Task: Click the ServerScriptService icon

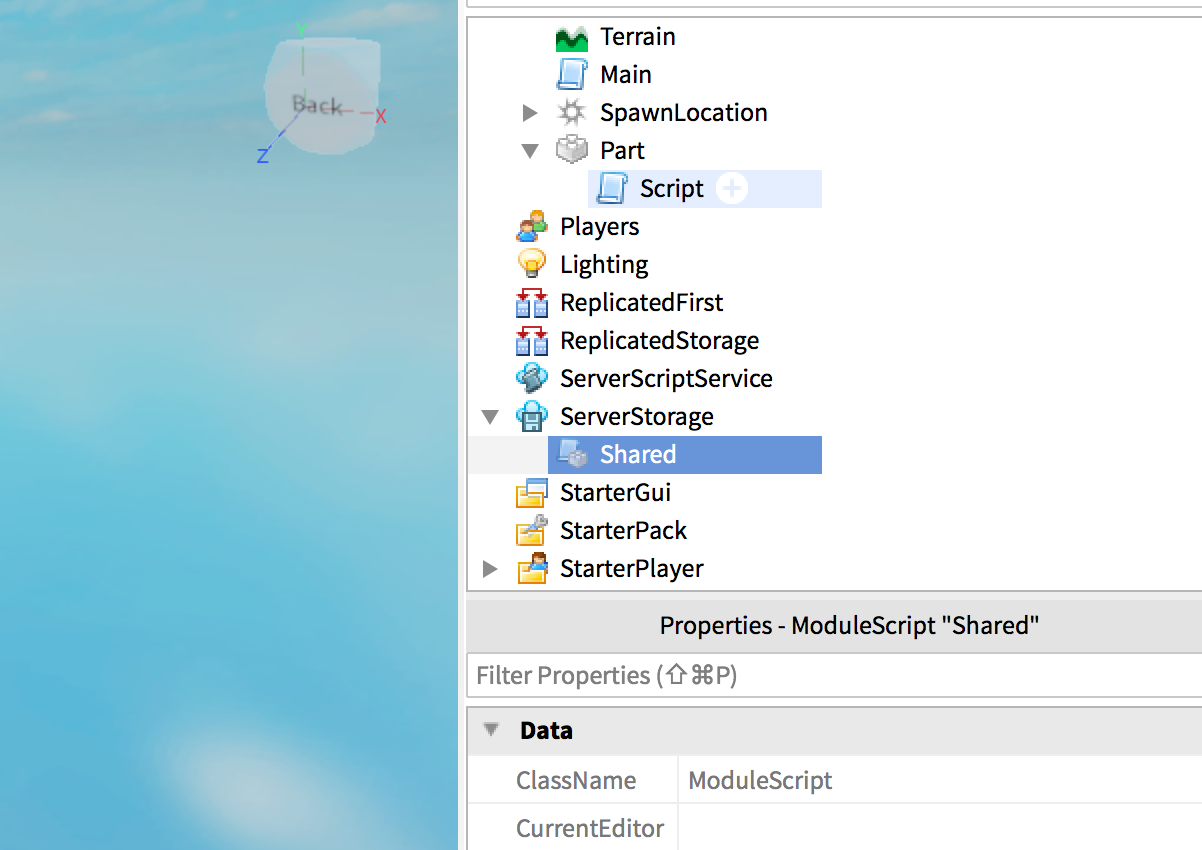Action: coord(532,379)
